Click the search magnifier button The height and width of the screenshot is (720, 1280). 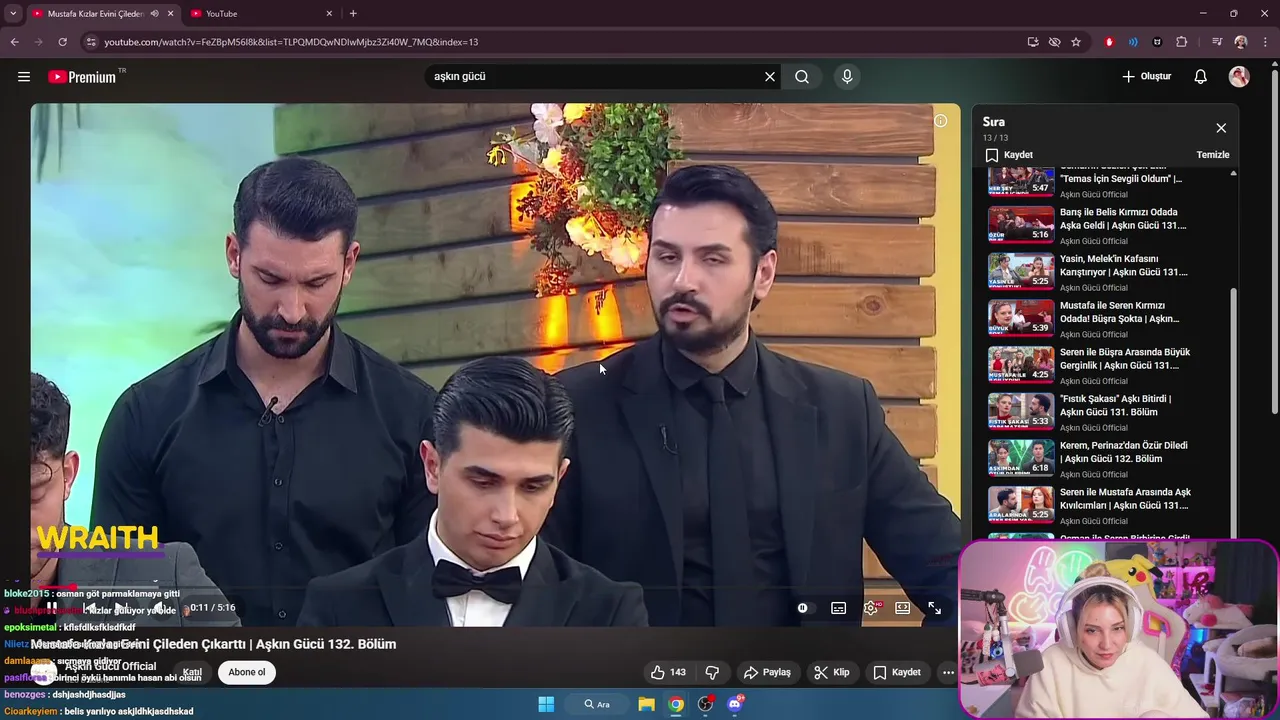(x=802, y=76)
